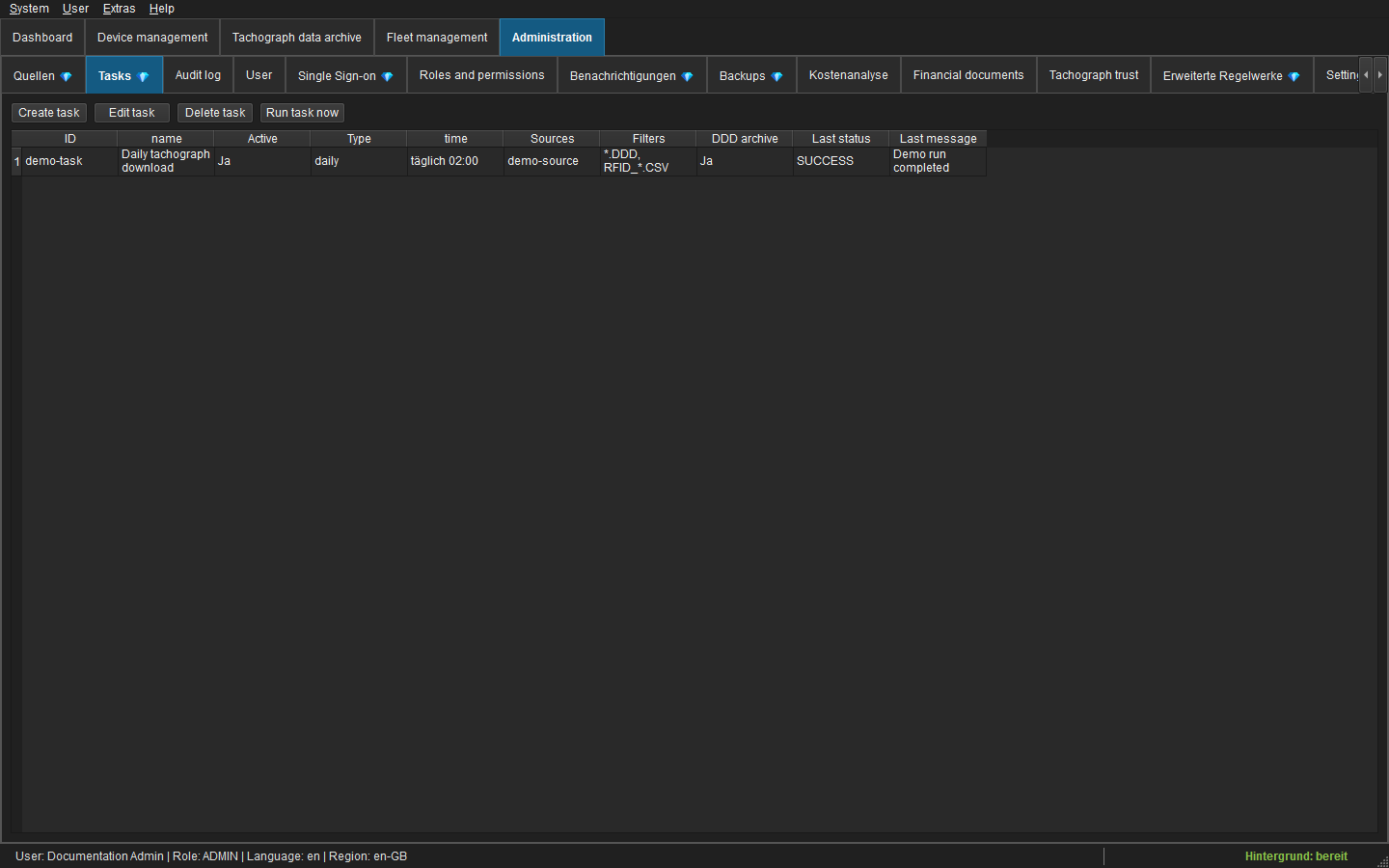Open the User sub-tab under Administration
This screenshot has height=868, width=1389.
(259, 75)
